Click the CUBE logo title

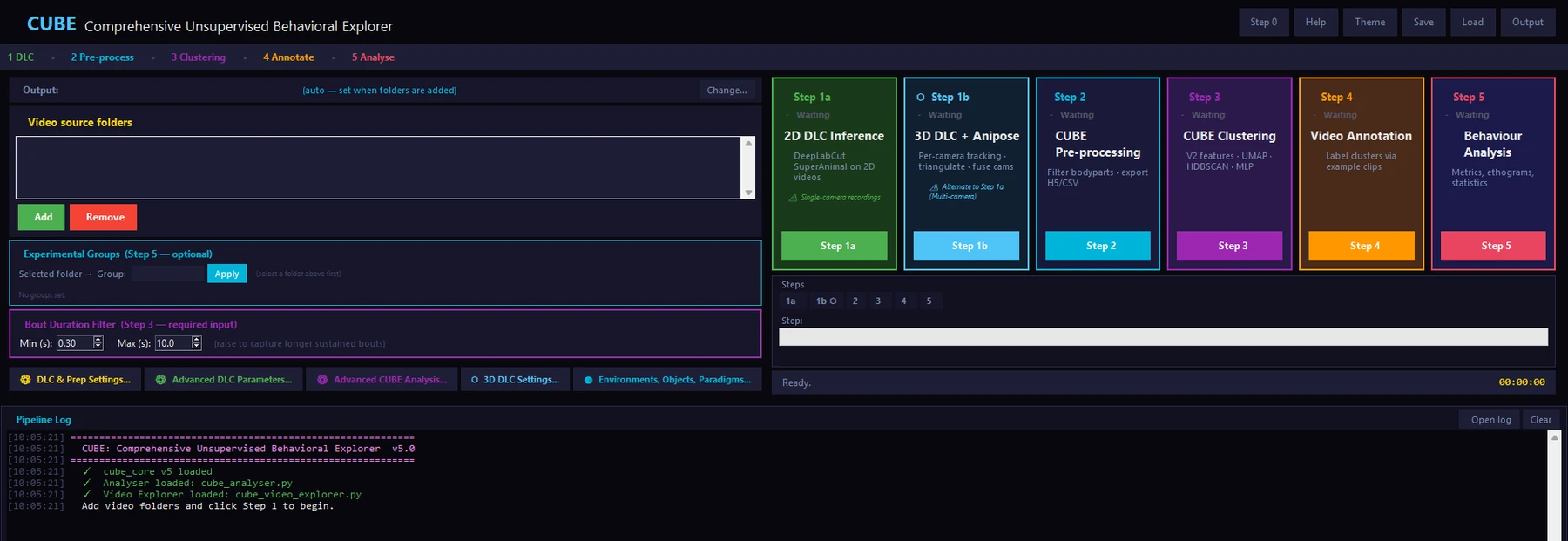(x=51, y=24)
